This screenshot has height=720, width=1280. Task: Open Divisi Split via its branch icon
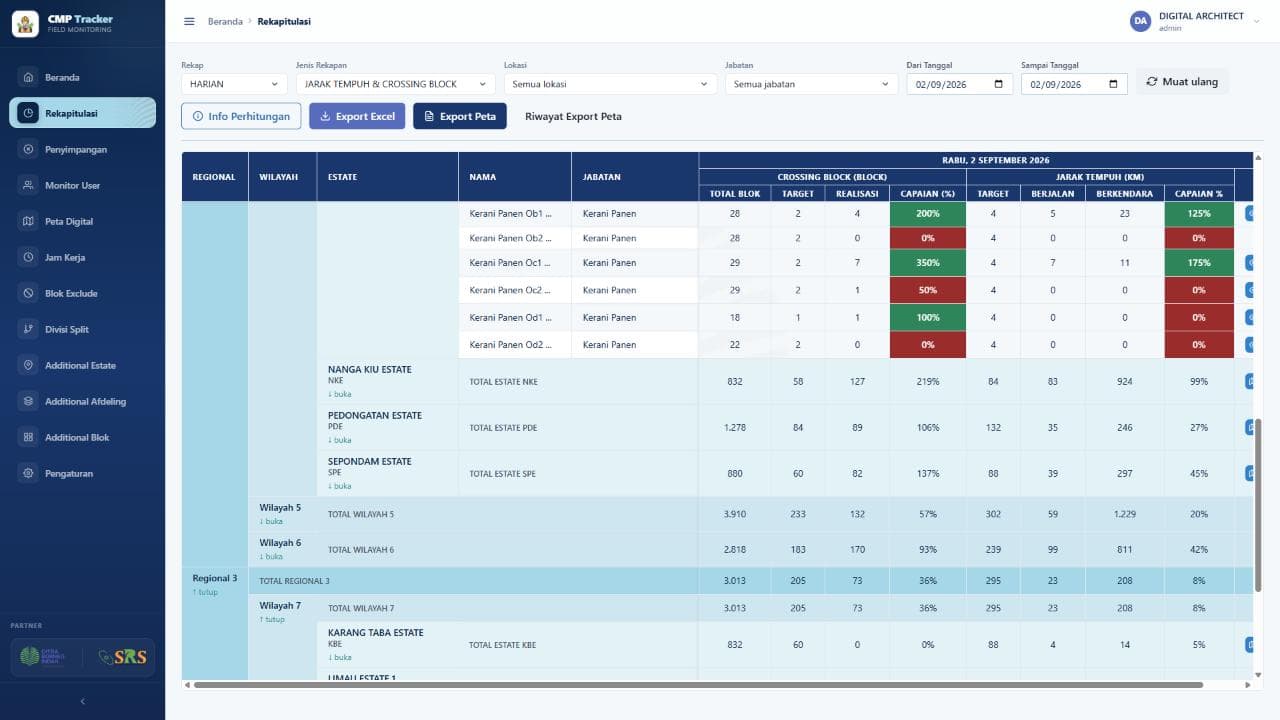[28, 329]
